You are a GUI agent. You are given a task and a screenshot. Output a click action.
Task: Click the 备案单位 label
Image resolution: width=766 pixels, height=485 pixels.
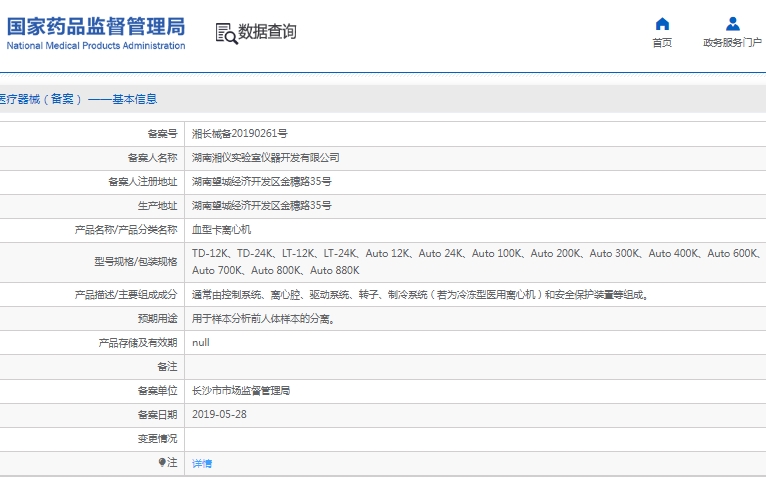[x=157, y=391]
